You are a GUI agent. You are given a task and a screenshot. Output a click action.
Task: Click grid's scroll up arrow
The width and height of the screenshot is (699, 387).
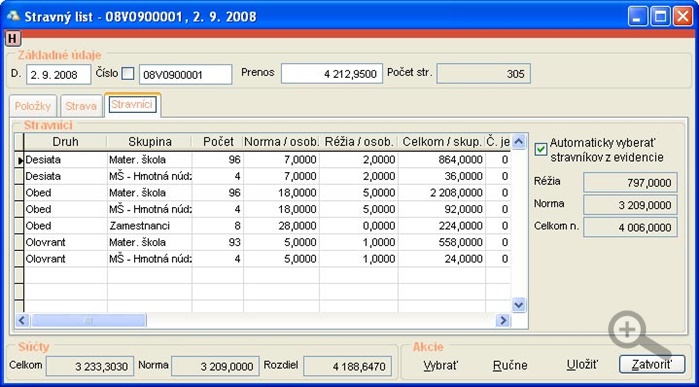[x=518, y=142]
